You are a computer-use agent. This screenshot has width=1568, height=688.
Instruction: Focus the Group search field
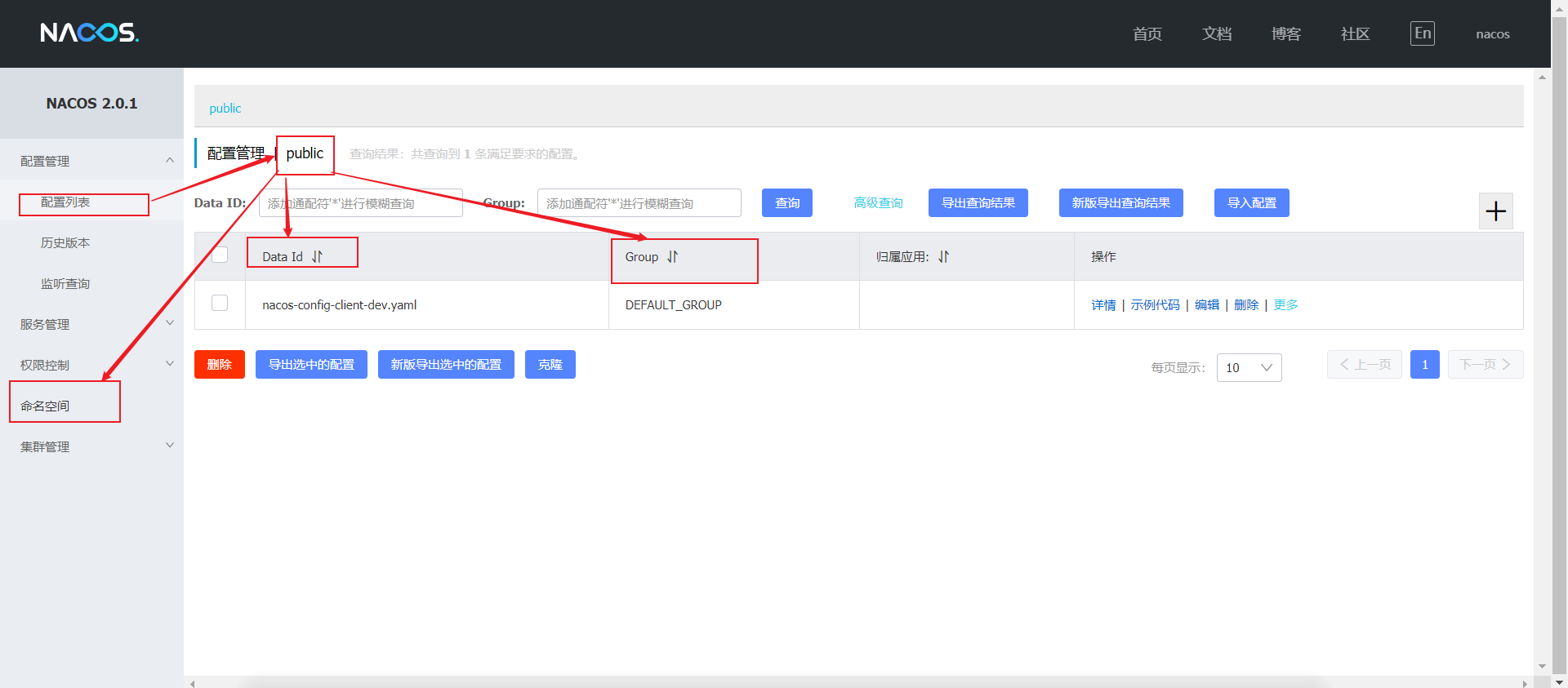(639, 202)
